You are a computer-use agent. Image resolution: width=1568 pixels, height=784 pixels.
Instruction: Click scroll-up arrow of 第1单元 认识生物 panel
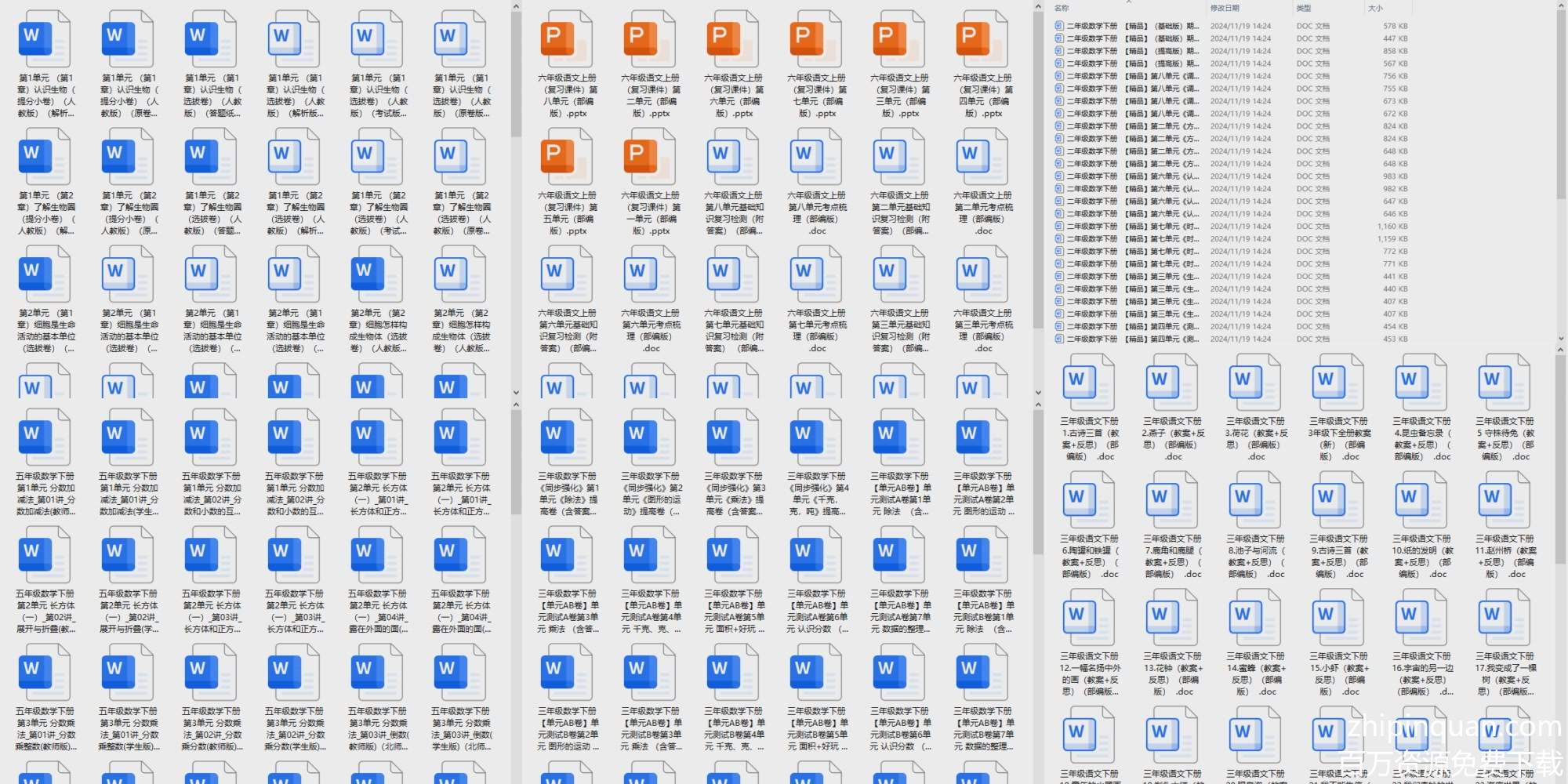tap(516, 6)
